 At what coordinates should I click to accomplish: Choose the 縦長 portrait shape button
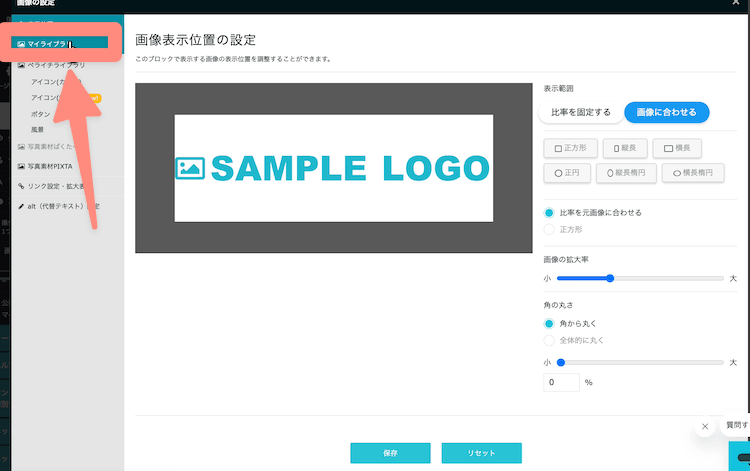tap(625, 148)
